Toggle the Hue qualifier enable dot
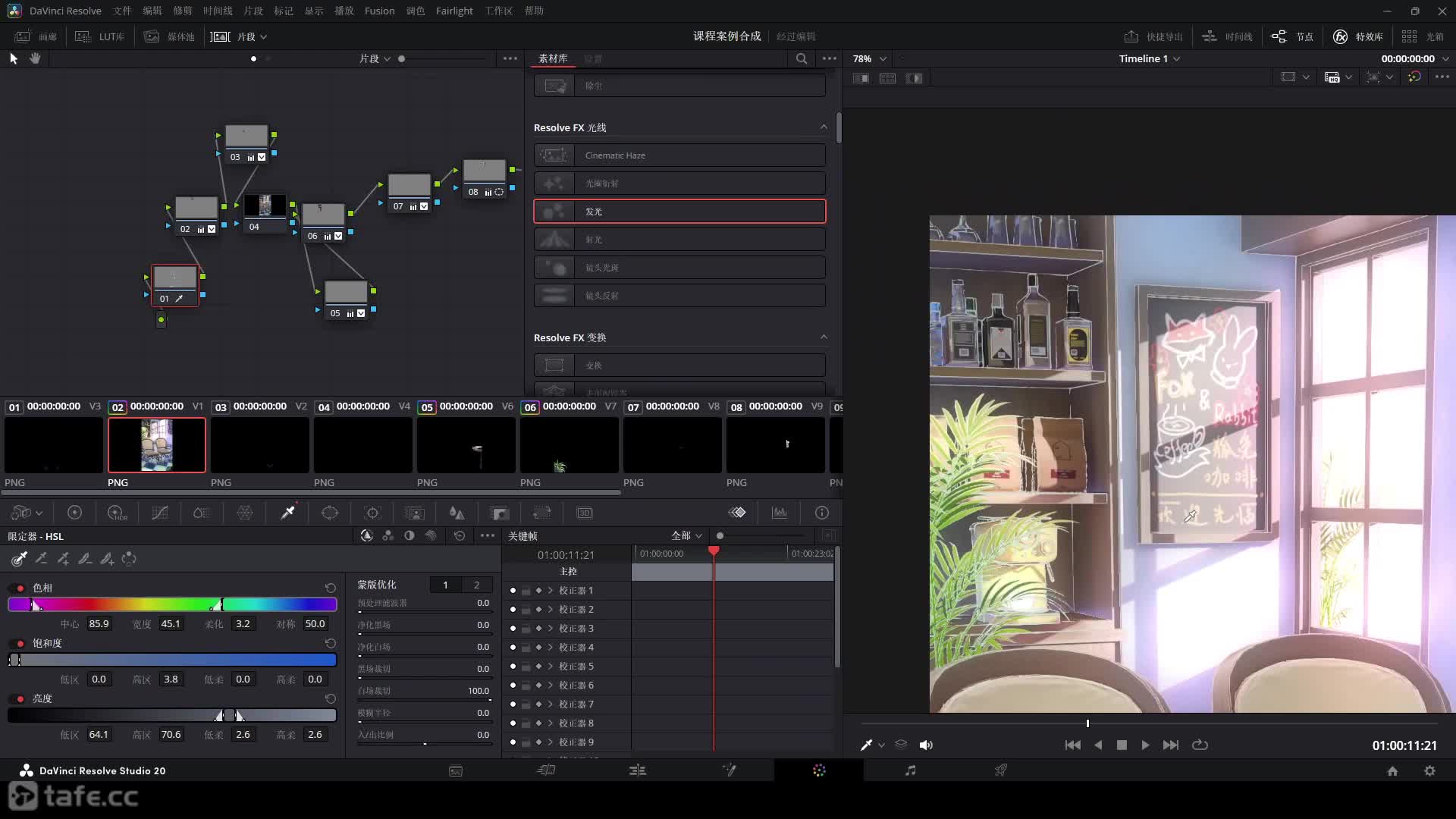This screenshot has height=819, width=1456. 20,588
